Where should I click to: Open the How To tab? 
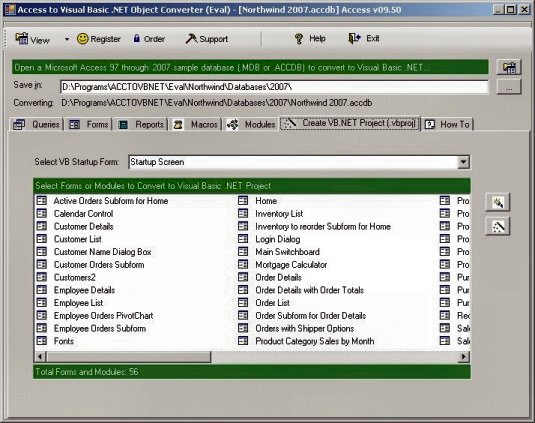point(448,125)
